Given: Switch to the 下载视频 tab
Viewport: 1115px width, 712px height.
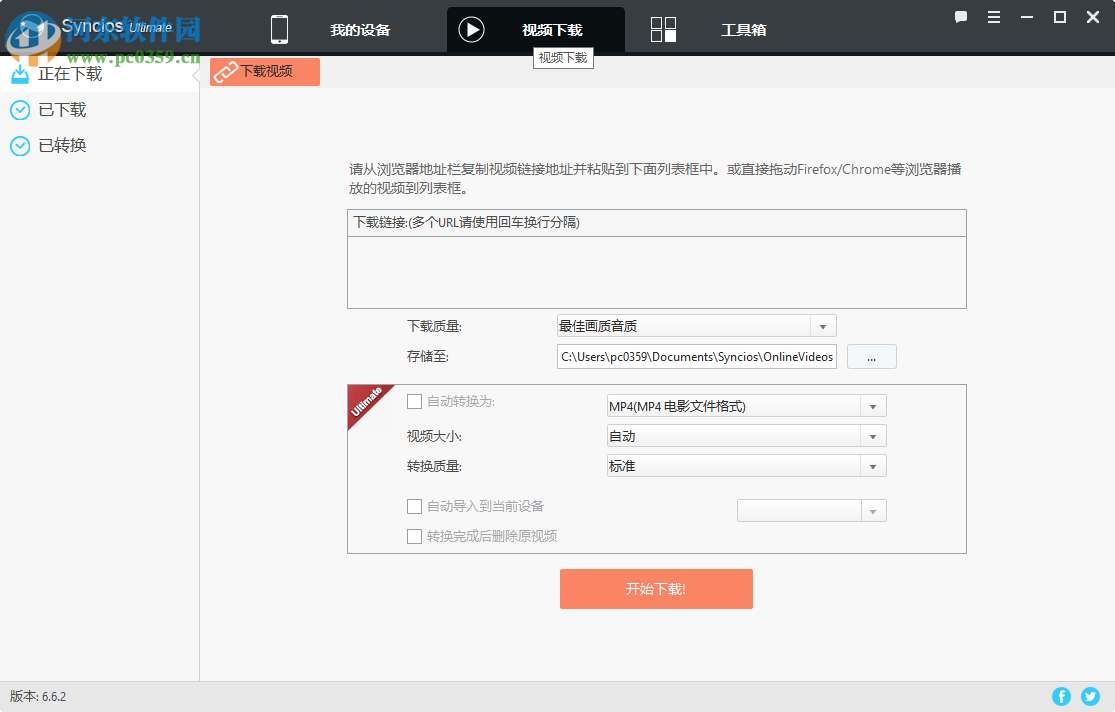Looking at the screenshot, I should 264,71.
